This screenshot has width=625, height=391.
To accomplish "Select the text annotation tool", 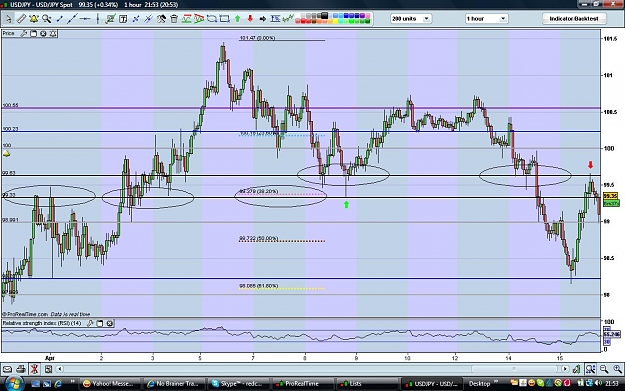I will pos(123,19).
